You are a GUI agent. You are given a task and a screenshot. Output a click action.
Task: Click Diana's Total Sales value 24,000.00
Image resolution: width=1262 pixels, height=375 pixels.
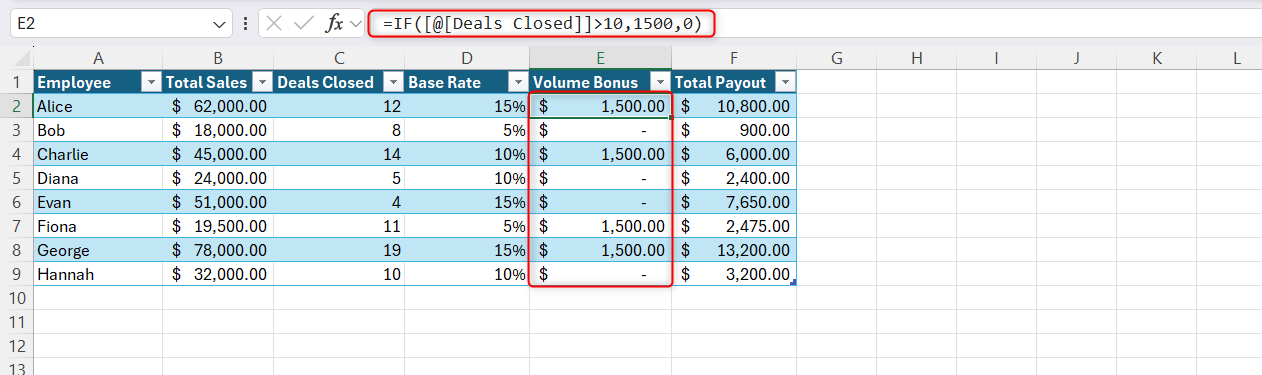tap(218, 178)
